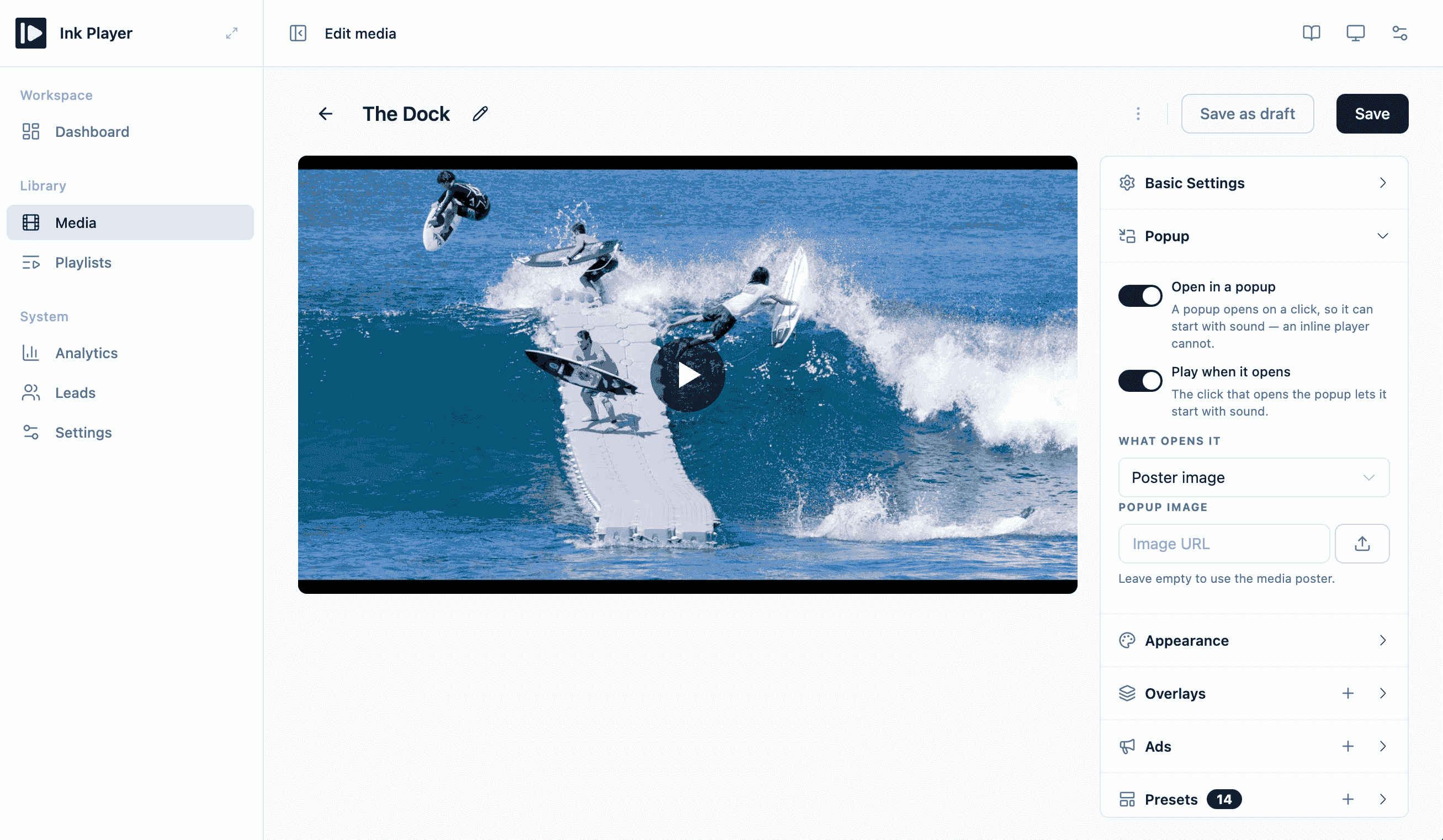The width and height of the screenshot is (1443, 840).
Task: Toggle the Play when it opens switch
Action: (1140, 381)
